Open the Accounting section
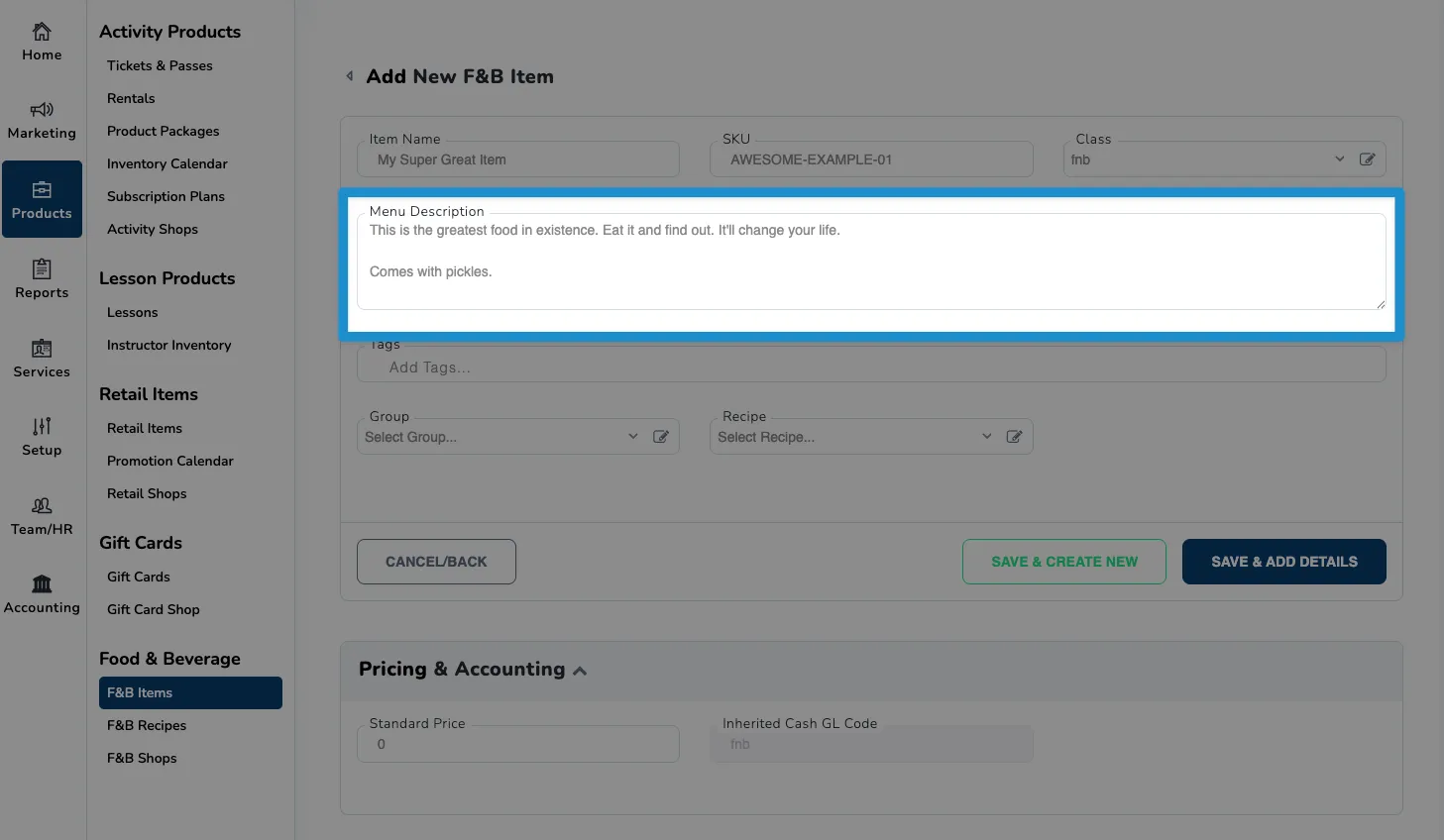Image resolution: width=1444 pixels, height=840 pixels. (x=42, y=594)
